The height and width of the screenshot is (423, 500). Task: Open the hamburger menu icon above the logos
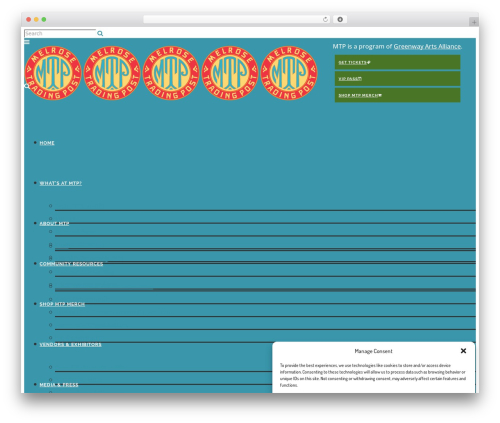tap(27, 42)
